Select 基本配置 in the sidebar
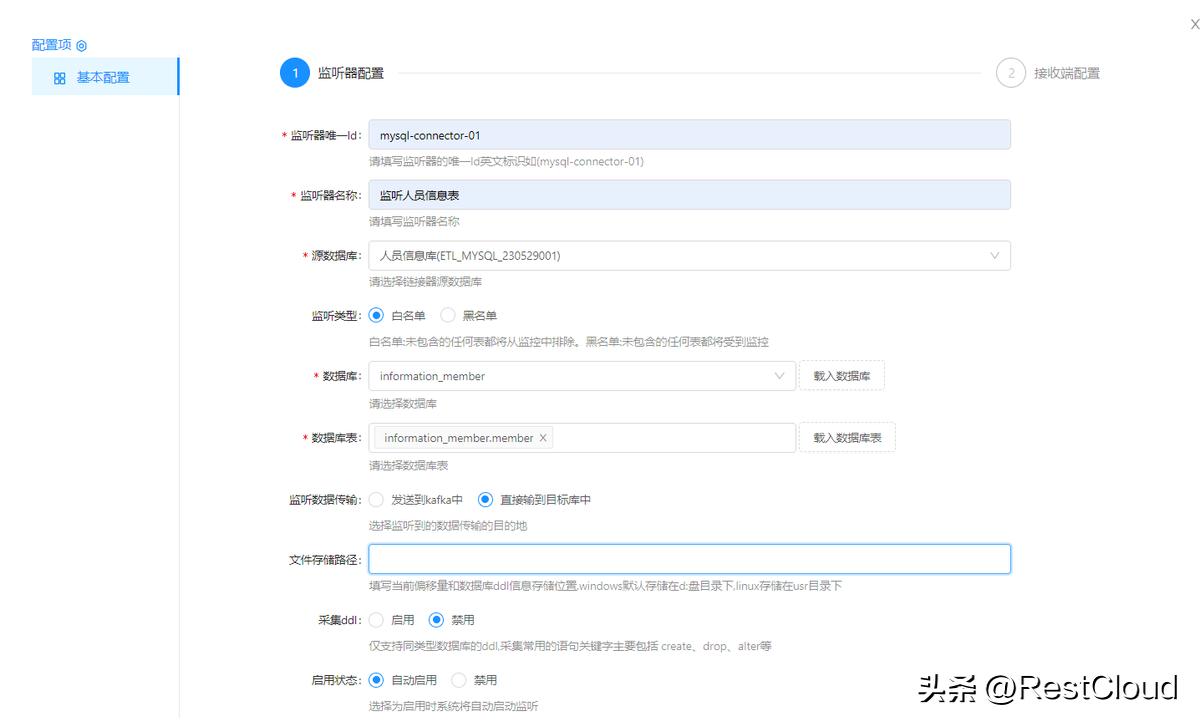Image resolution: width=1200 pixels, height=726 pixels. tap(103, 75)
